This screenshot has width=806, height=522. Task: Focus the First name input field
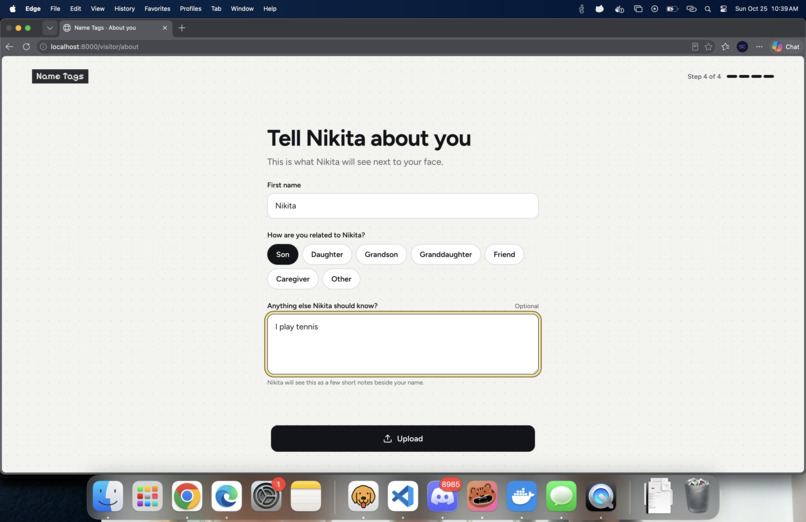coord(403,206)
